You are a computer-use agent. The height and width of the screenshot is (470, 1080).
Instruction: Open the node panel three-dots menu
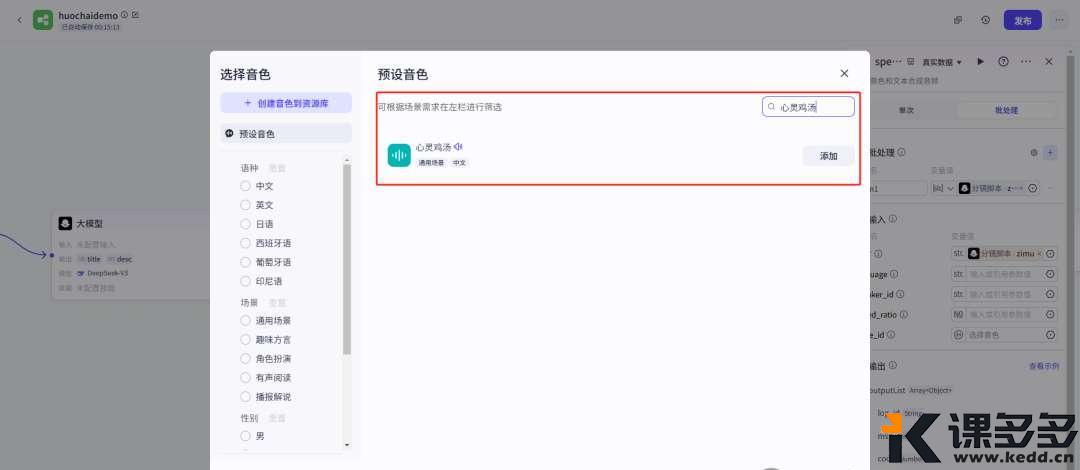click(x=1026, y=61)
